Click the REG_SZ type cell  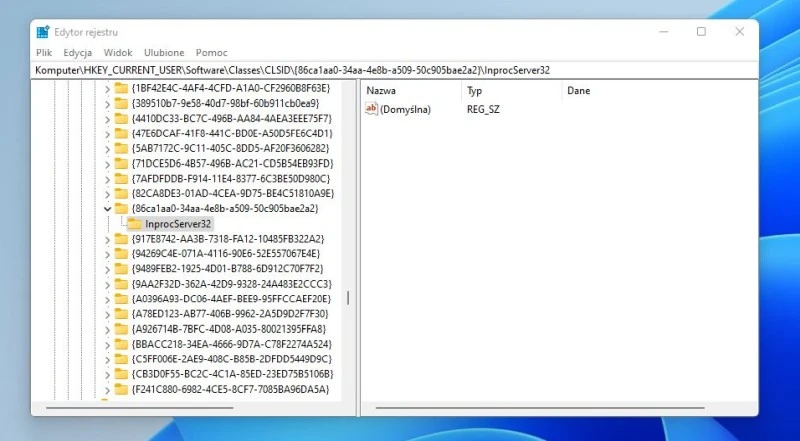[x=483, y=109]
